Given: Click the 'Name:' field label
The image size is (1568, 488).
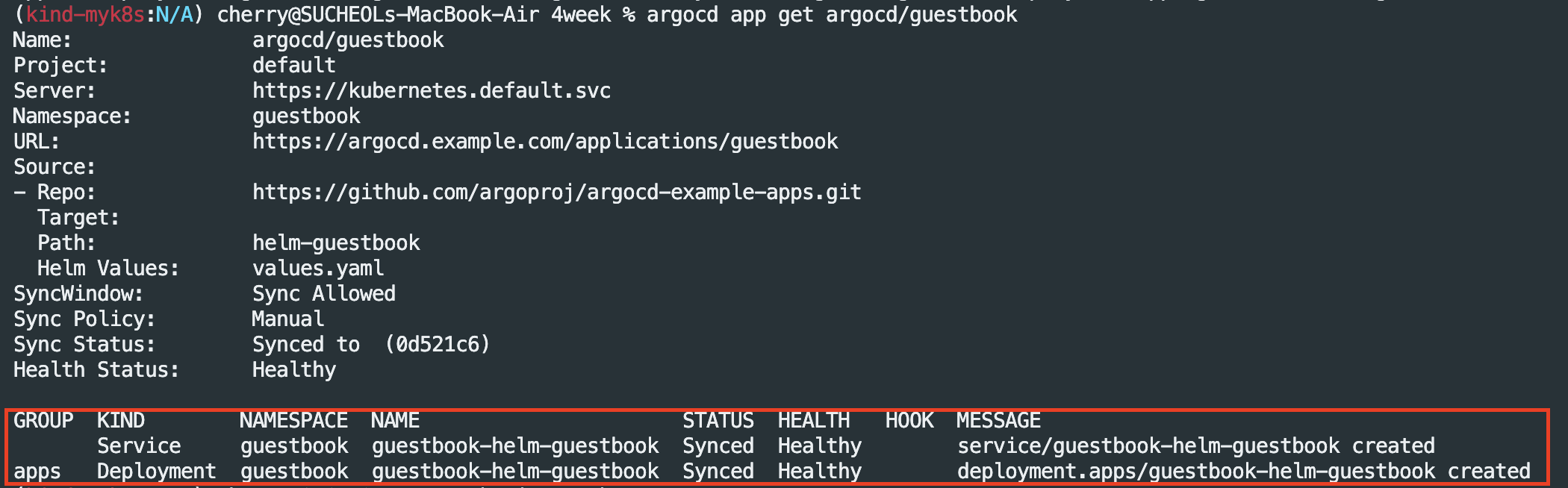Looking at the screenshot, I should [x=43, y=40].
